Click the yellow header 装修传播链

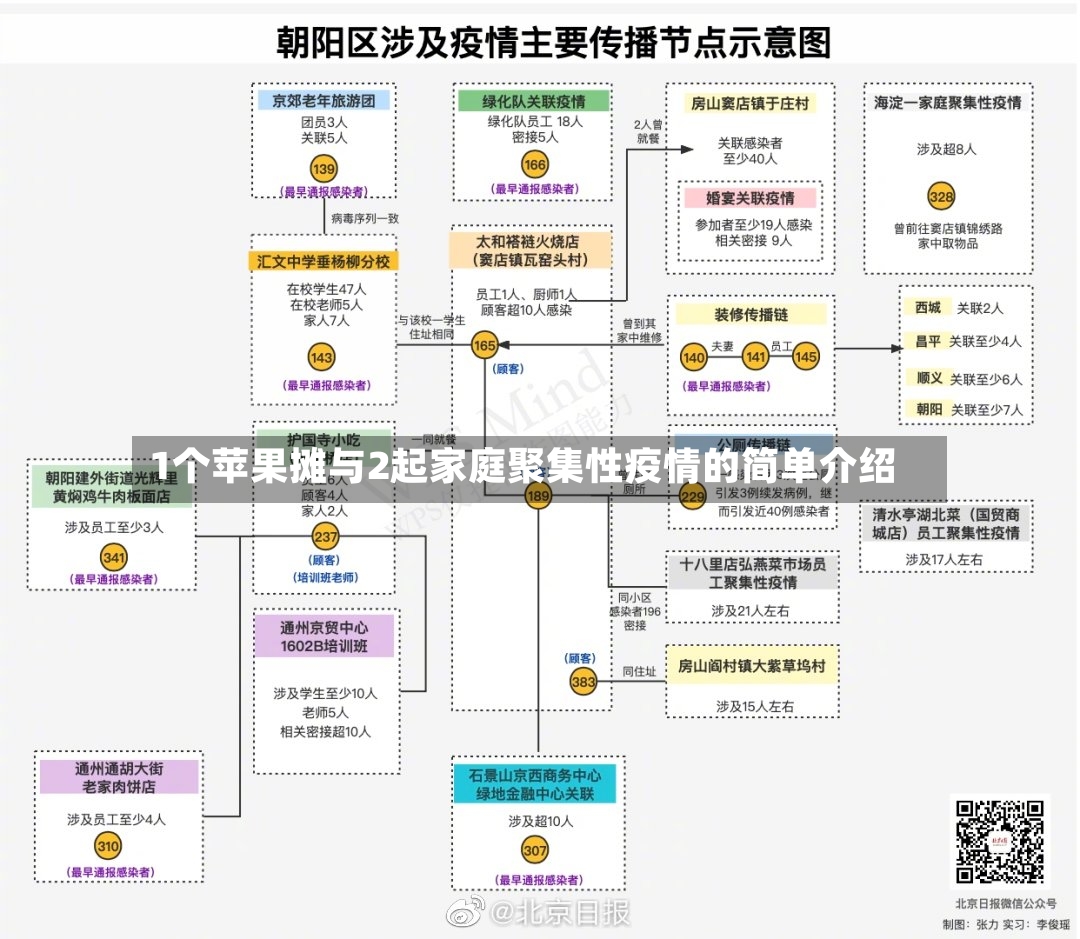[x=751, y=315]
